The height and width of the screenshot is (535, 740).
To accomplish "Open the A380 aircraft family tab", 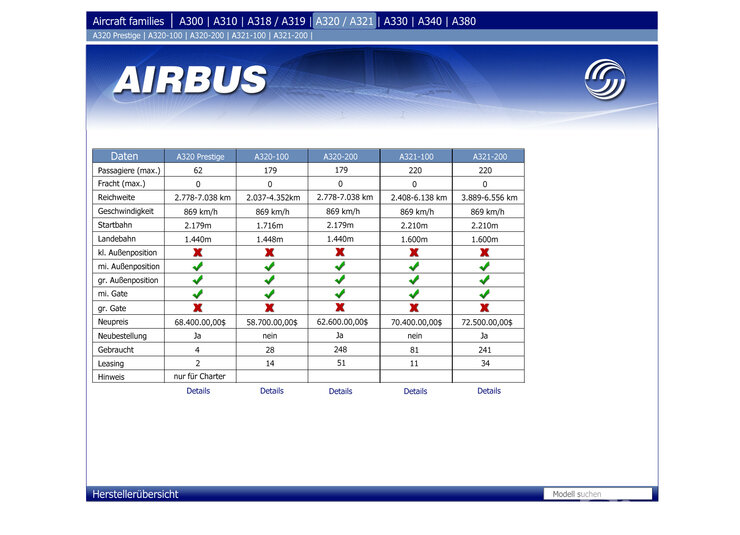I will click(x=464, y=21).
